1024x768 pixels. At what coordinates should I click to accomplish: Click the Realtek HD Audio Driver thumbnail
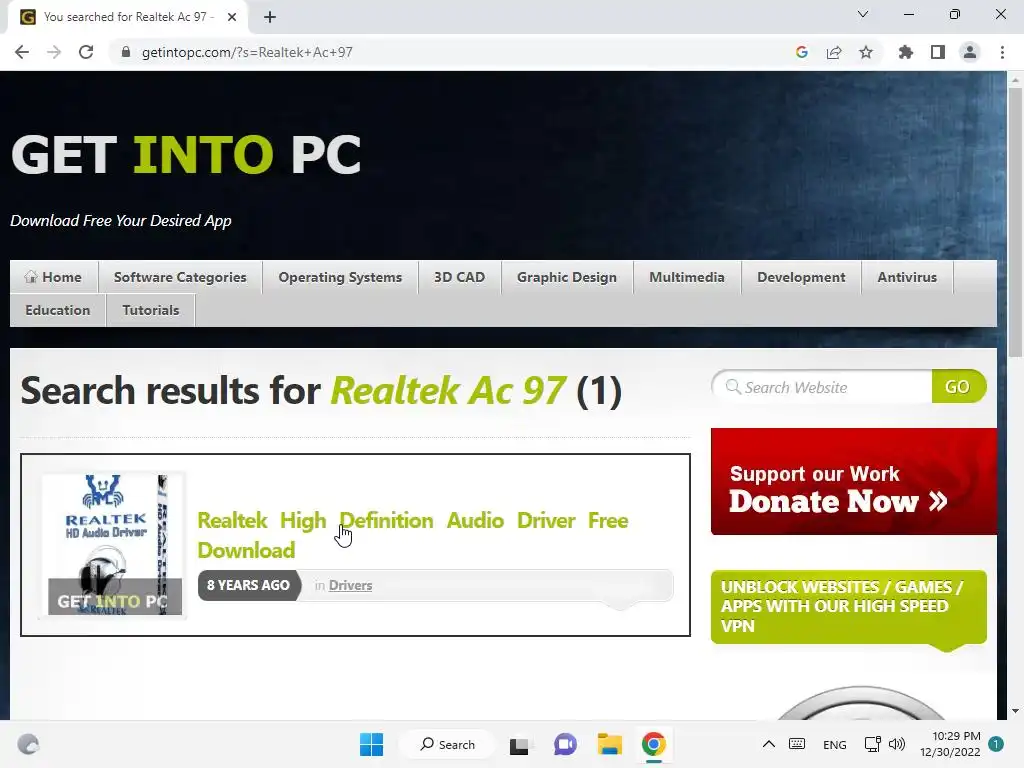113,545
